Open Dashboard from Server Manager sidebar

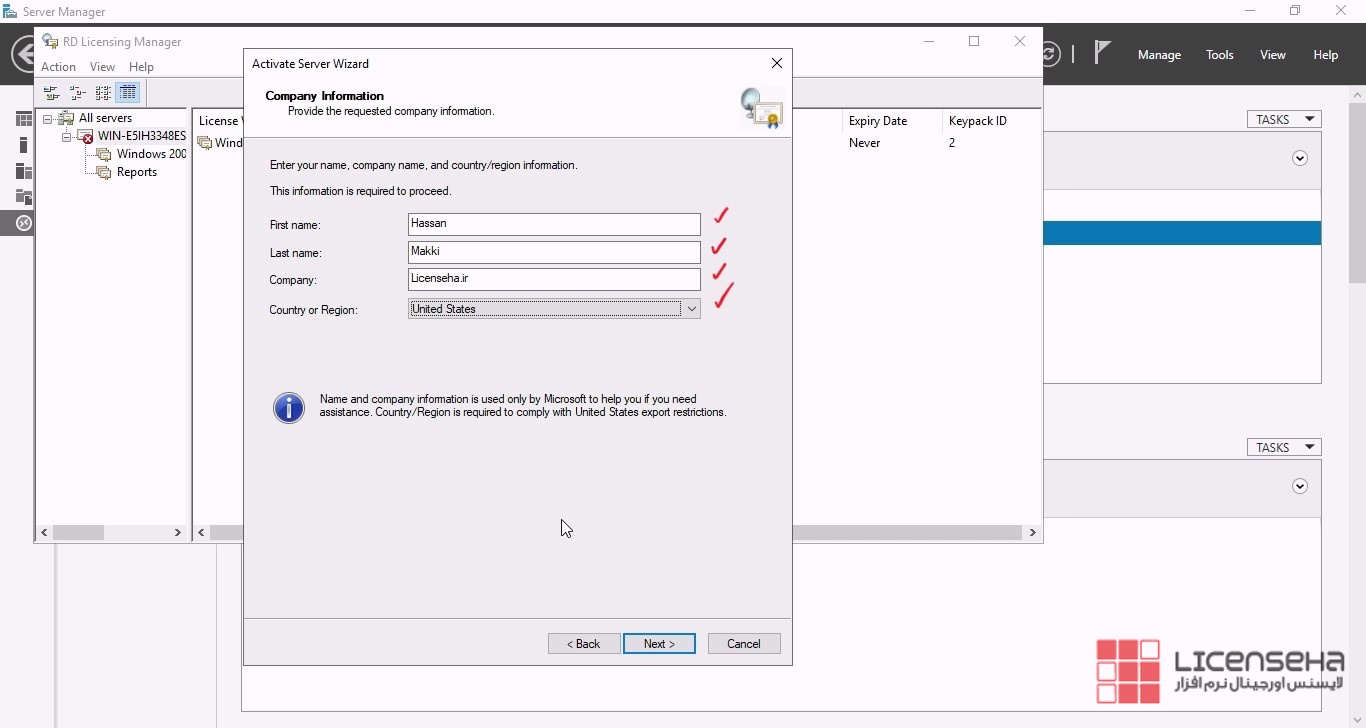pos(23,119)
